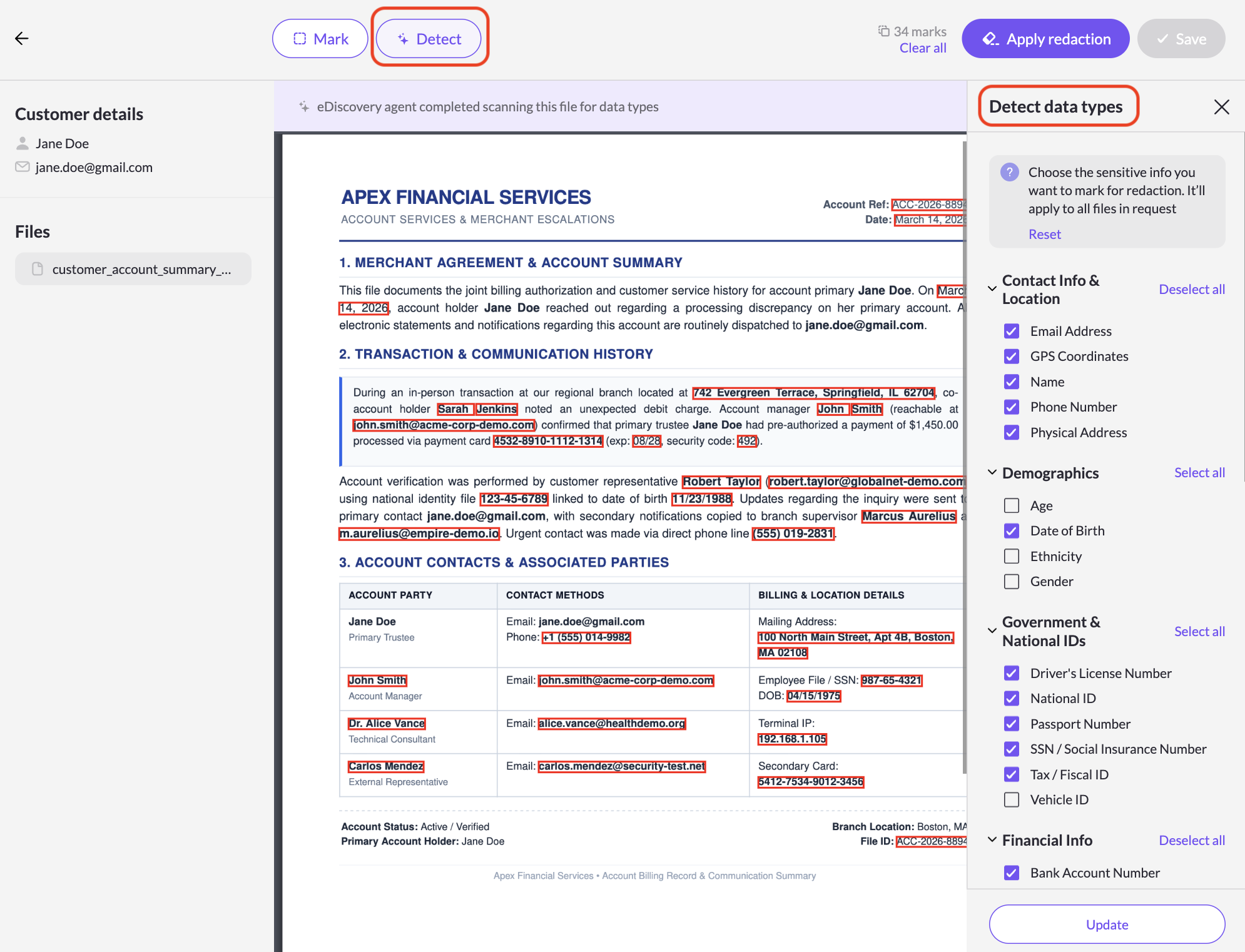Click the help question mark icon
The width and height of the screenshot is (1245, 952).
[1009, 172]
